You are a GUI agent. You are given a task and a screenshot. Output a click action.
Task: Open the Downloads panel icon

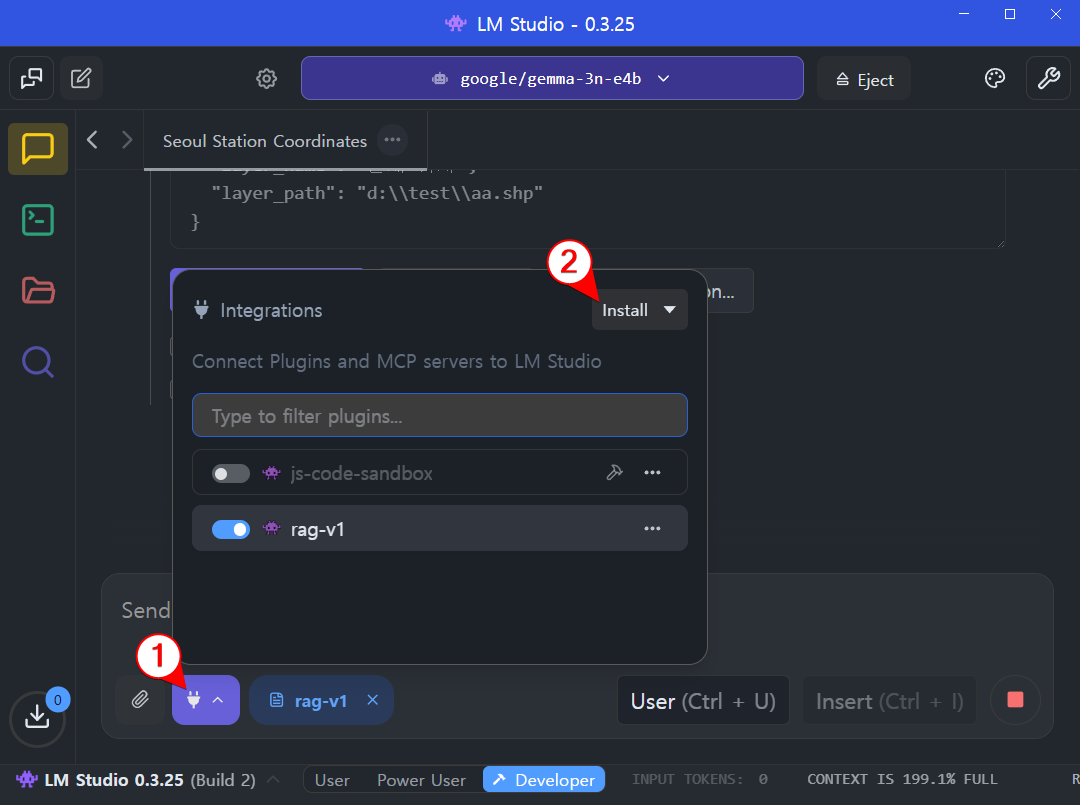click(x=37, y=717)
